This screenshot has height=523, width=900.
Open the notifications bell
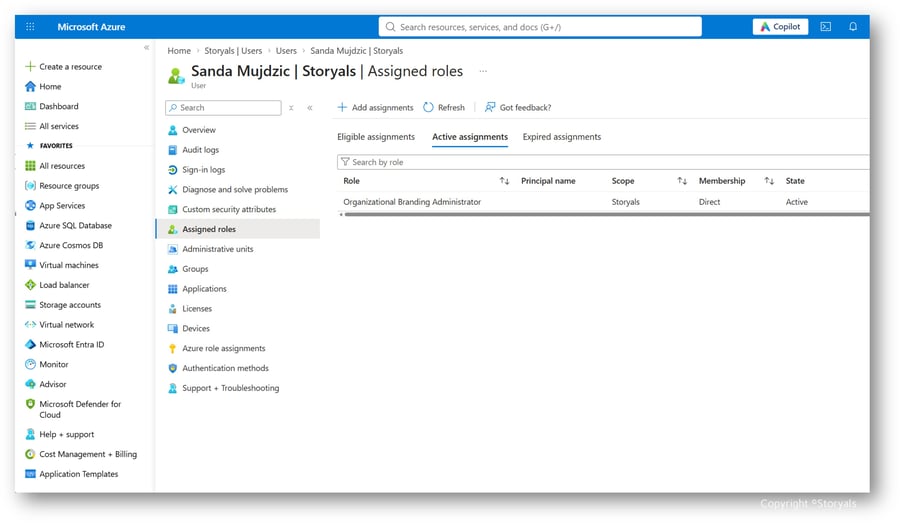pyautogui.click(x=853, y=26)
